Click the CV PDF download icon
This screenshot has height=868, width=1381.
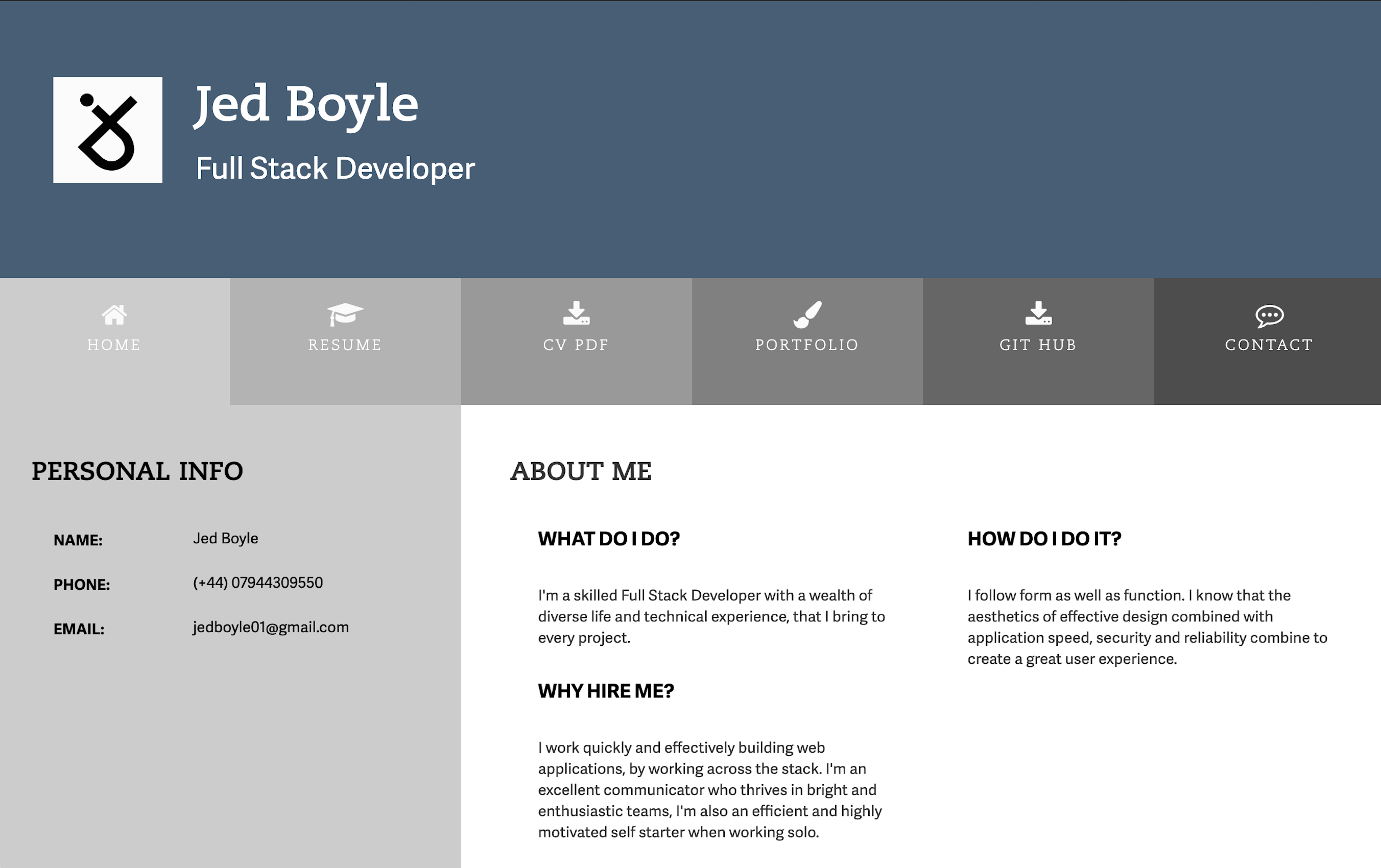(x=577, y=313)
